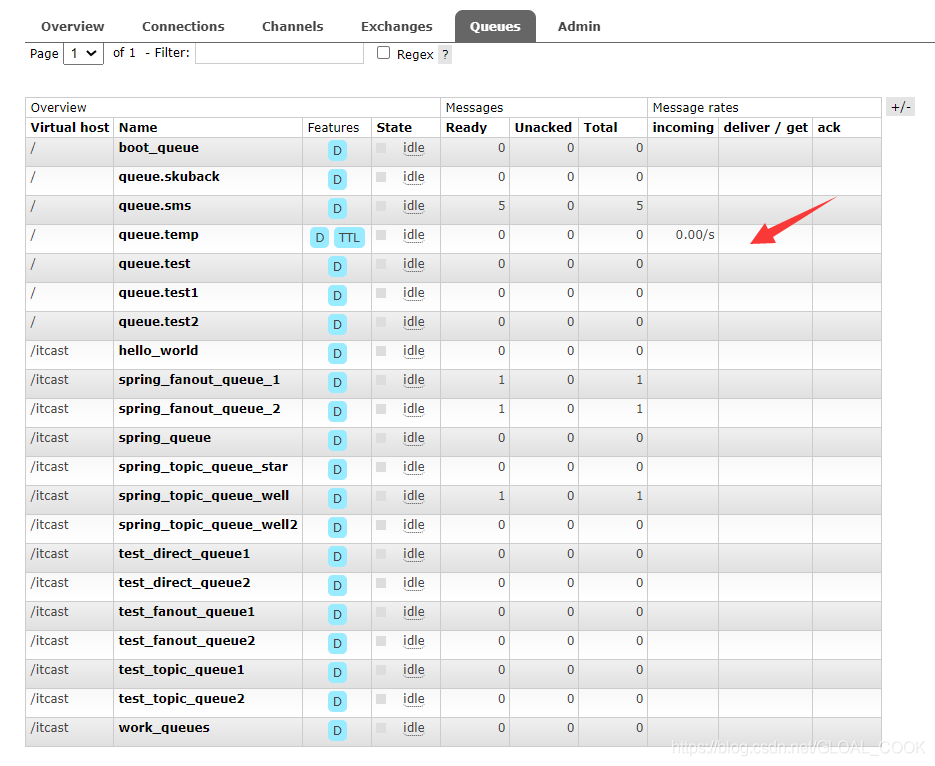Screen dimensions: 935x766
Task: Open the Page number dropdown
Action: 83,54
